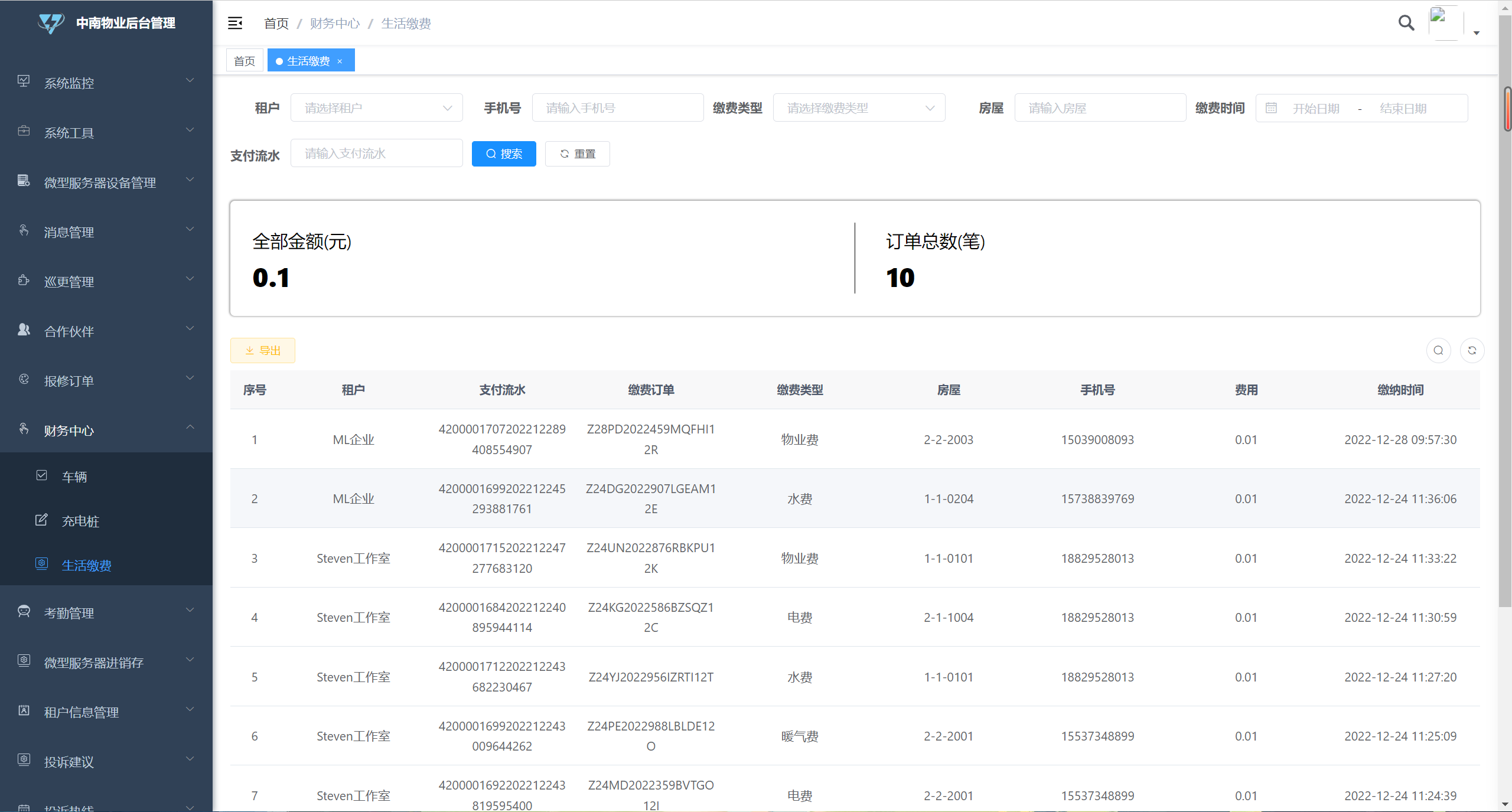Open 合作伙伴 menu item
This screenshot has width=1512, height=812.
point(106,331)
